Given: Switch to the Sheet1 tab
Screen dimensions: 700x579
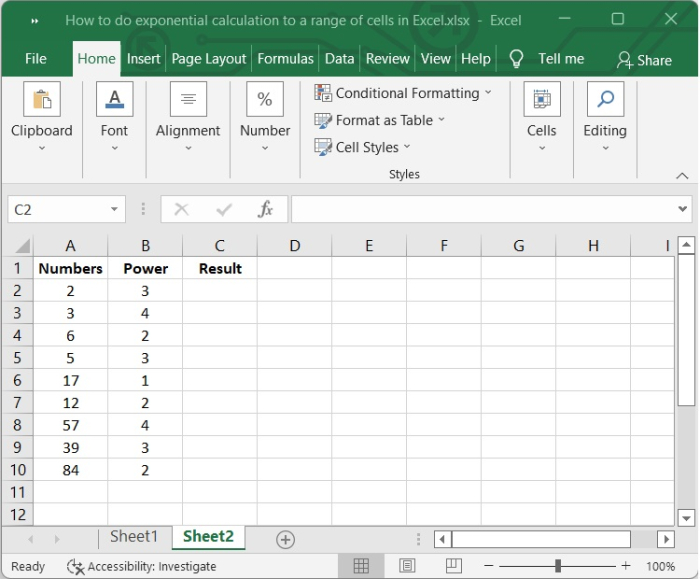Looking at the screenshot, I should pyautogui.click(x=134, y=537).
